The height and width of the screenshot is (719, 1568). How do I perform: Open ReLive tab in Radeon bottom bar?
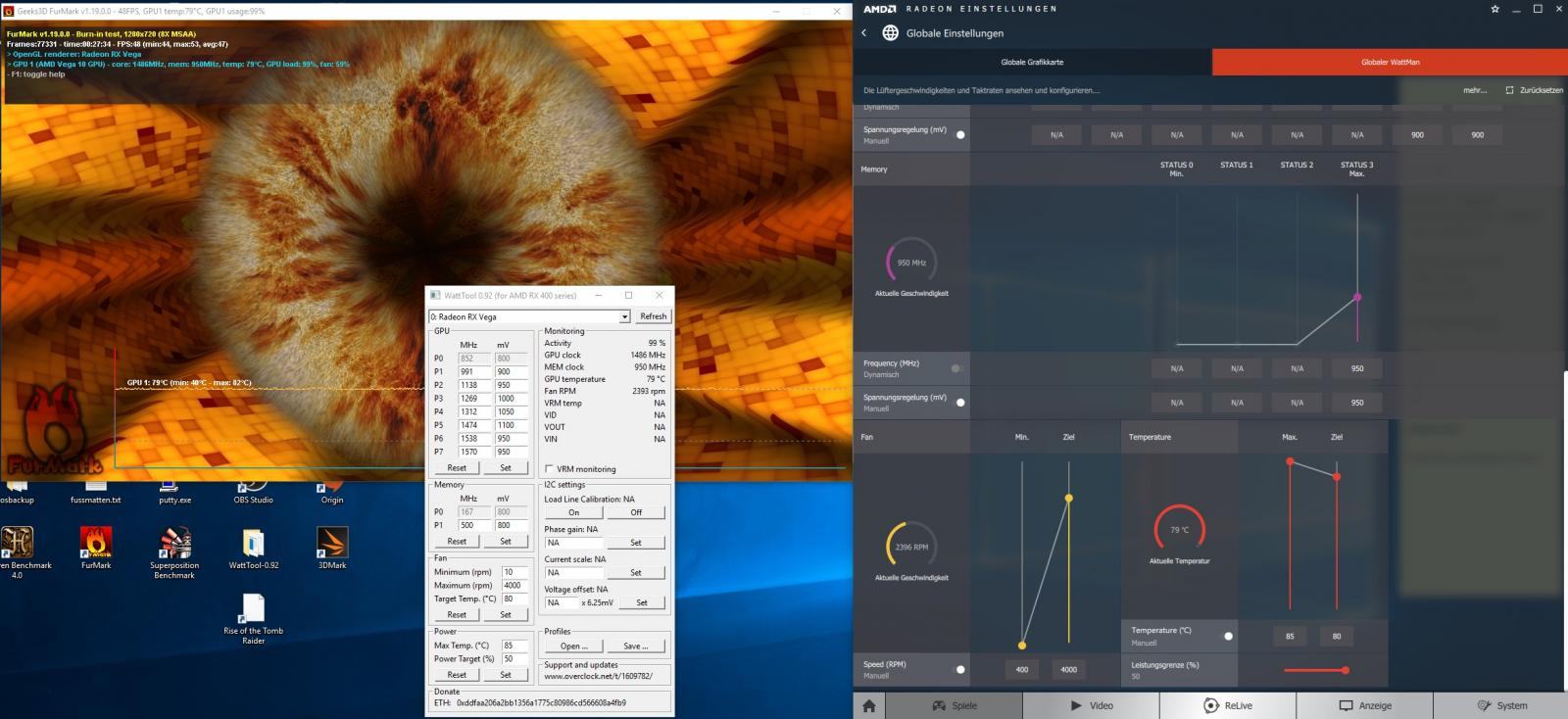1228,705
